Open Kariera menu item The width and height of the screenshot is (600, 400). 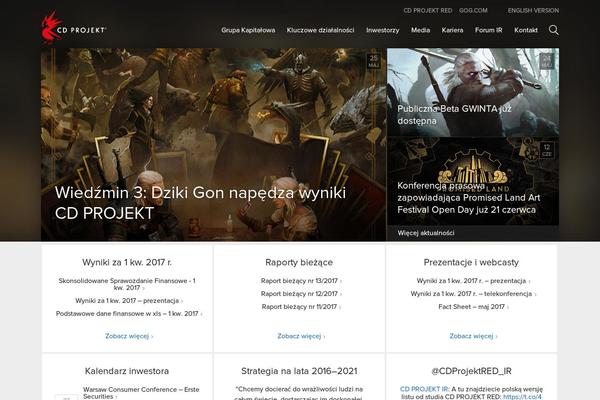pyautogui.click(x=452, y=30)
